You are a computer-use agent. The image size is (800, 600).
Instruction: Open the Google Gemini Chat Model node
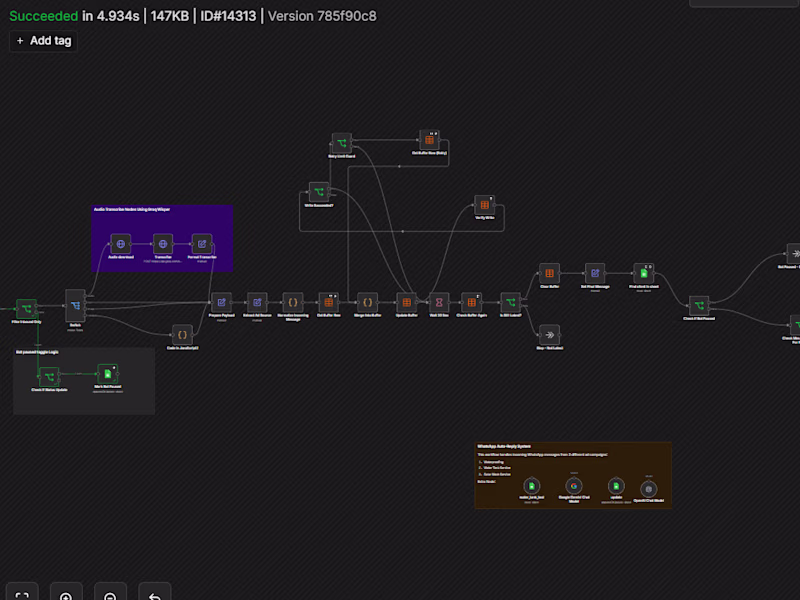574,486
